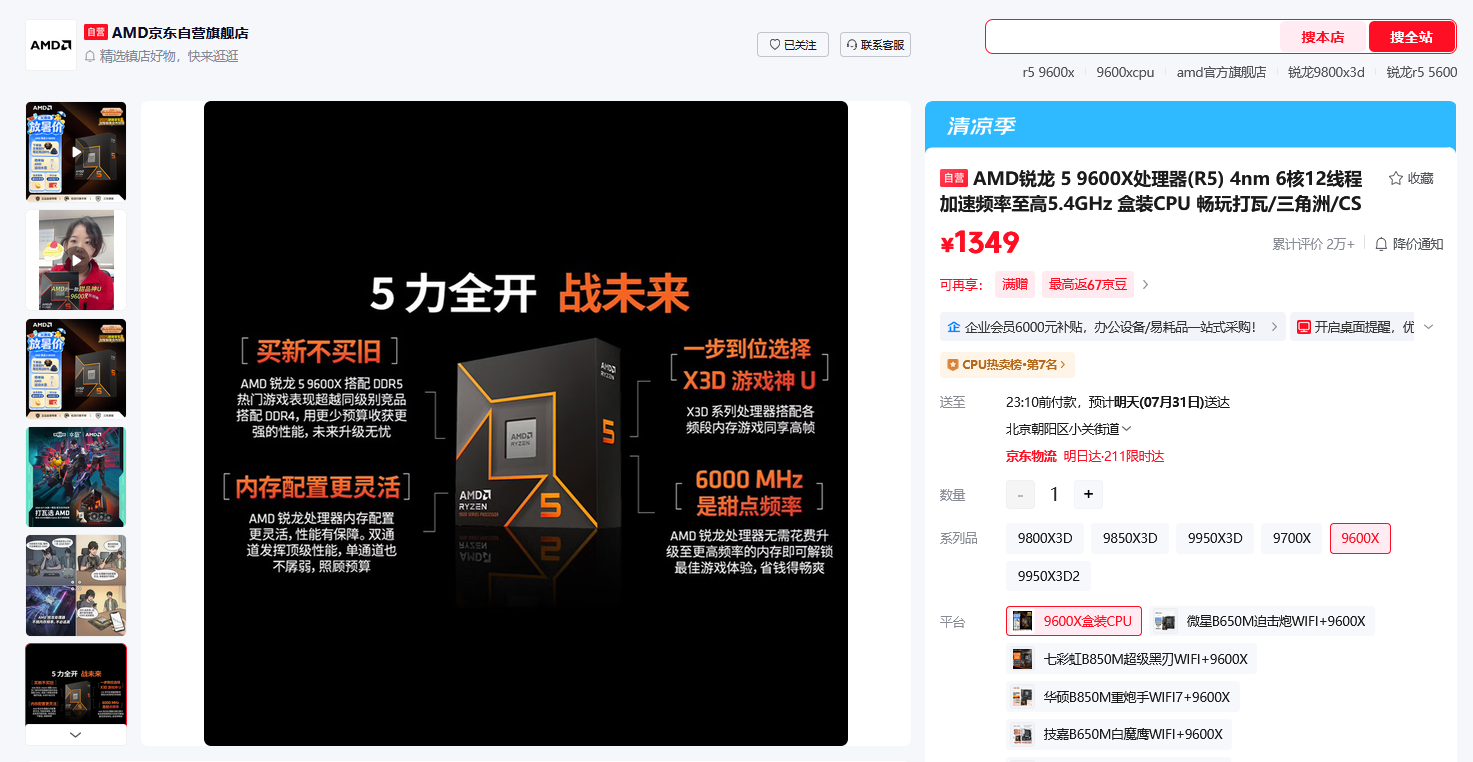Screen dimensions: 1473x762
Task: Contact support via 联系客服 button
Action: point(875,45)
